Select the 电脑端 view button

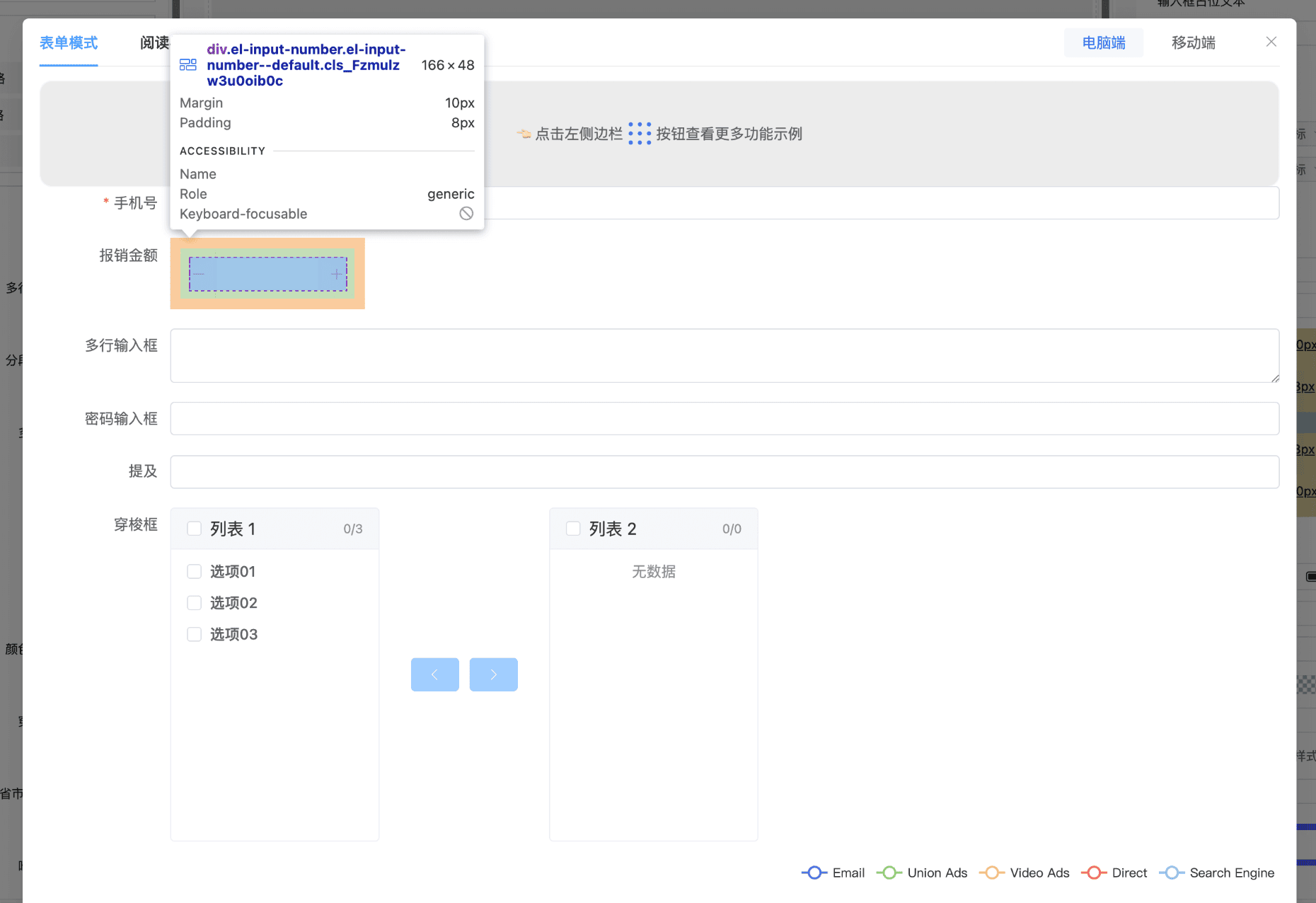1103,43
